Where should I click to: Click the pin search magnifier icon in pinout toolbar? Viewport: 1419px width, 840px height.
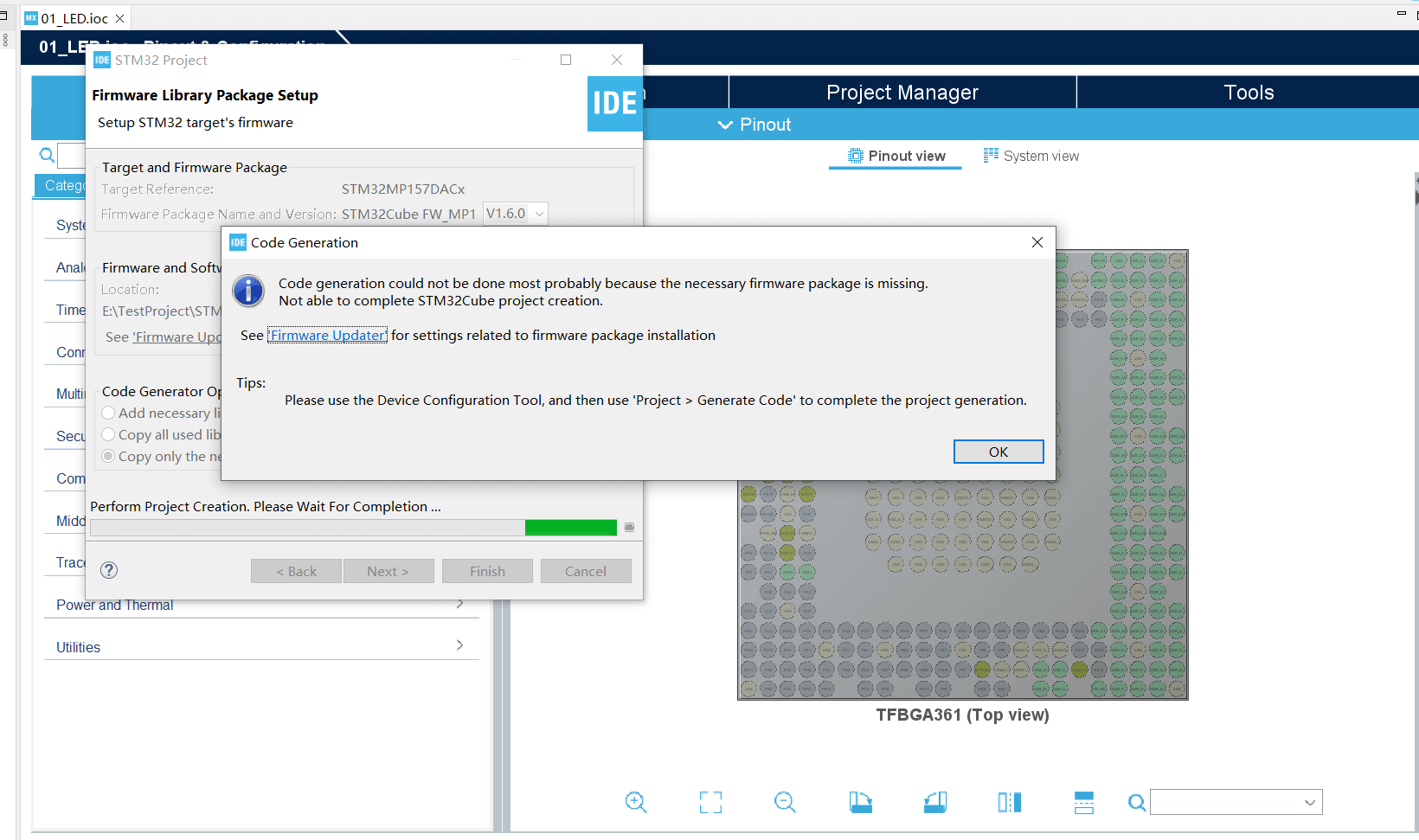1137,803
